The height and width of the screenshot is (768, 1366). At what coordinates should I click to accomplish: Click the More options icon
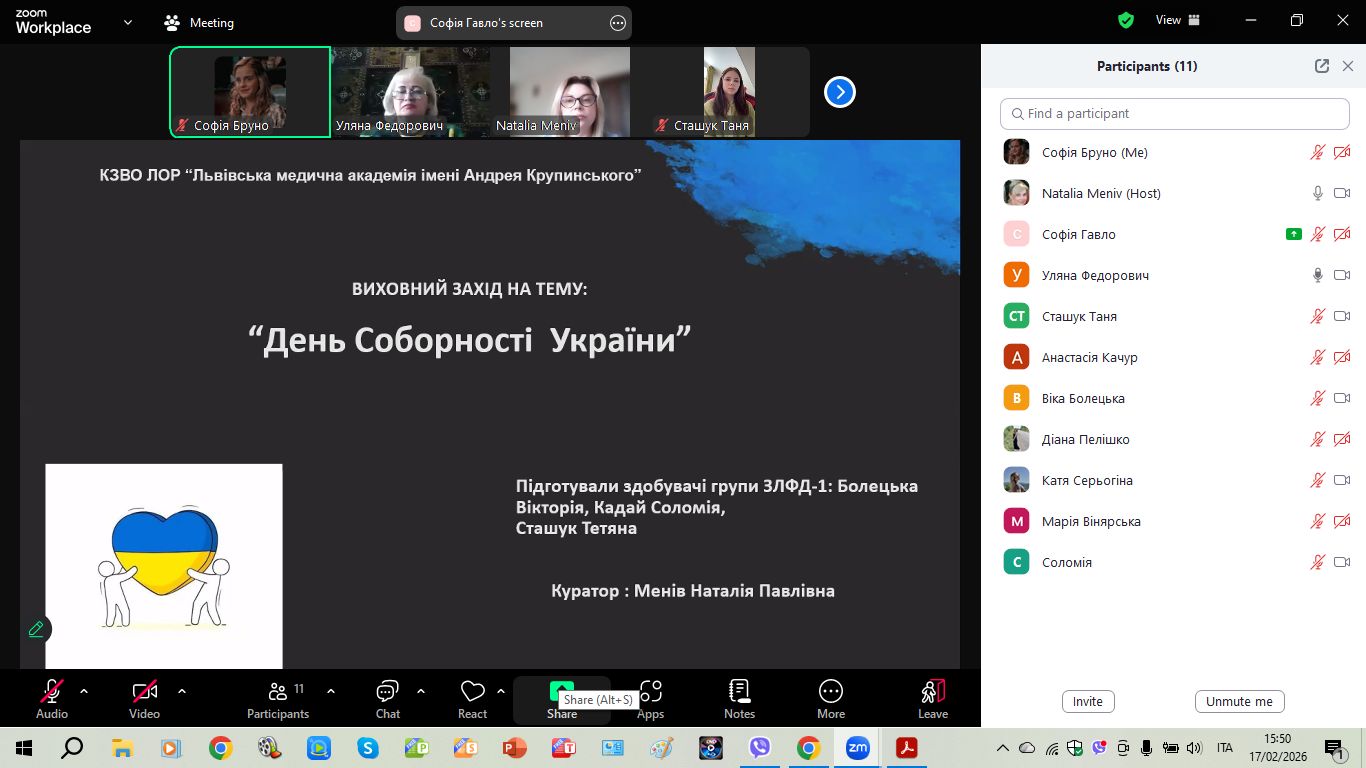[x=830, y=699]
